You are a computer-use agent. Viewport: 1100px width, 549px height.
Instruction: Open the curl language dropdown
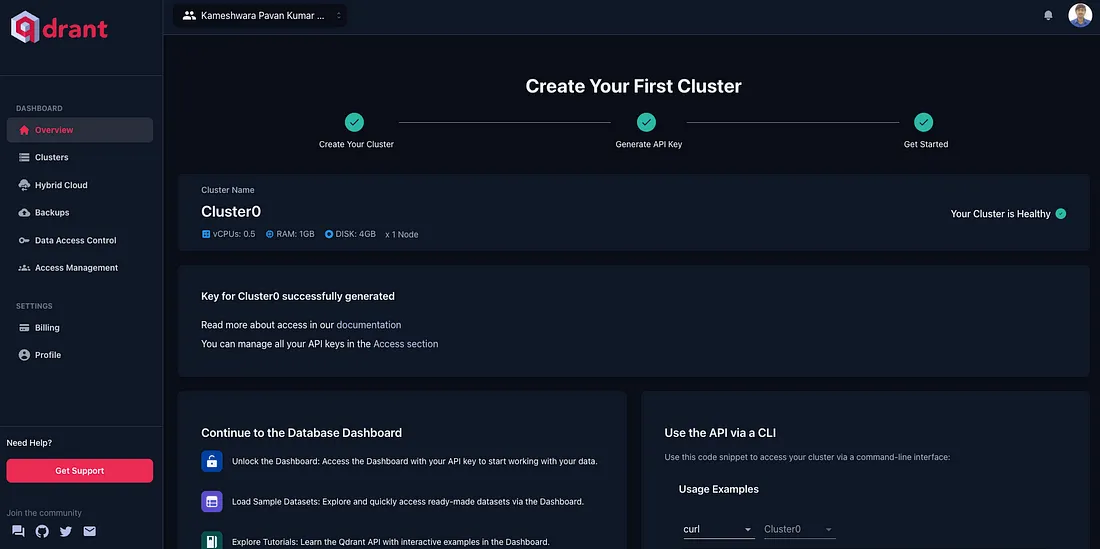(719, 529)
